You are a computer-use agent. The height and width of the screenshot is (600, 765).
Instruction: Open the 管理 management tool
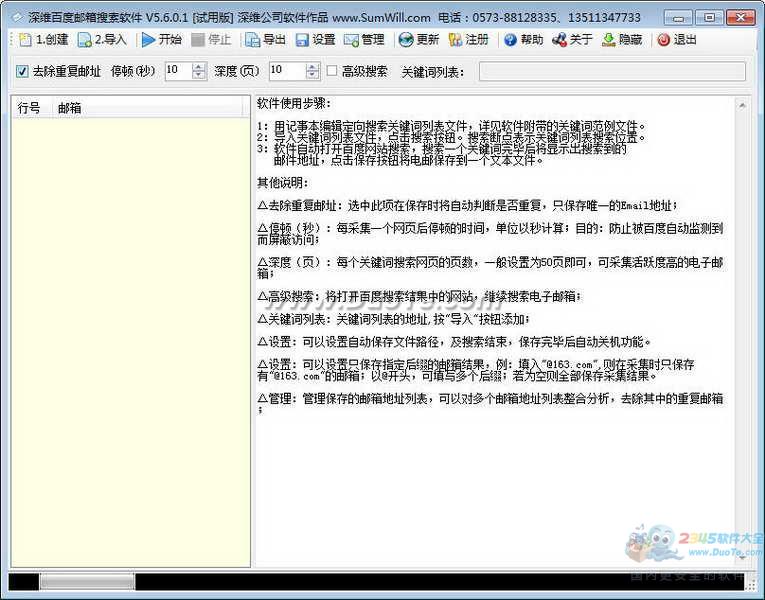pyautogui.click(x=364, y=40)
